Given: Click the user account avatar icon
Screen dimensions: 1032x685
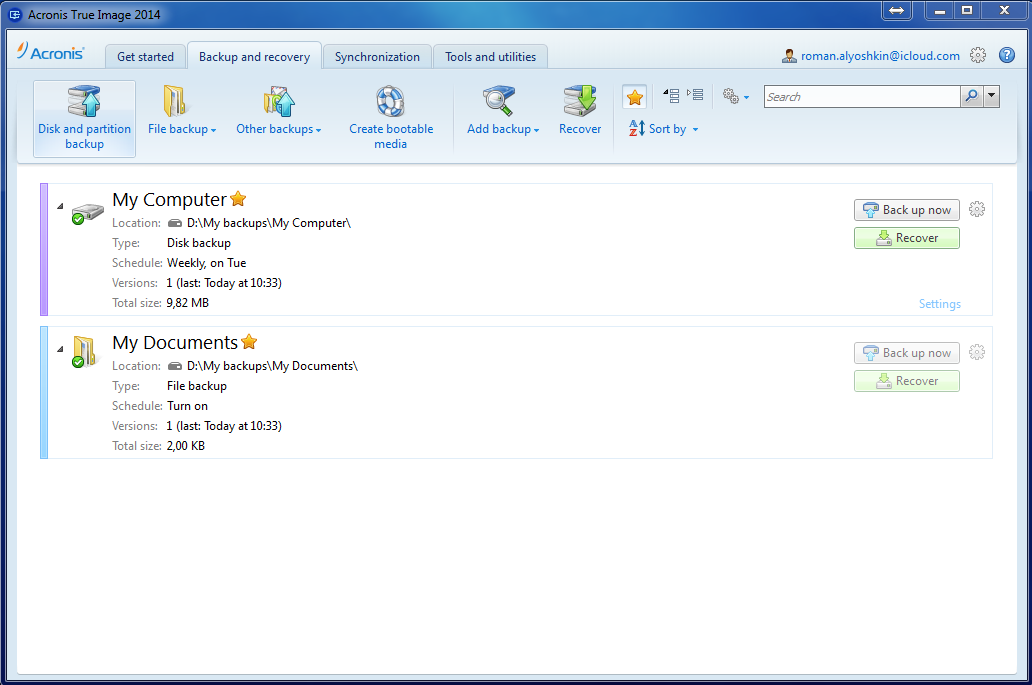Looking at the screenshot, I should (x=789, y=57).
